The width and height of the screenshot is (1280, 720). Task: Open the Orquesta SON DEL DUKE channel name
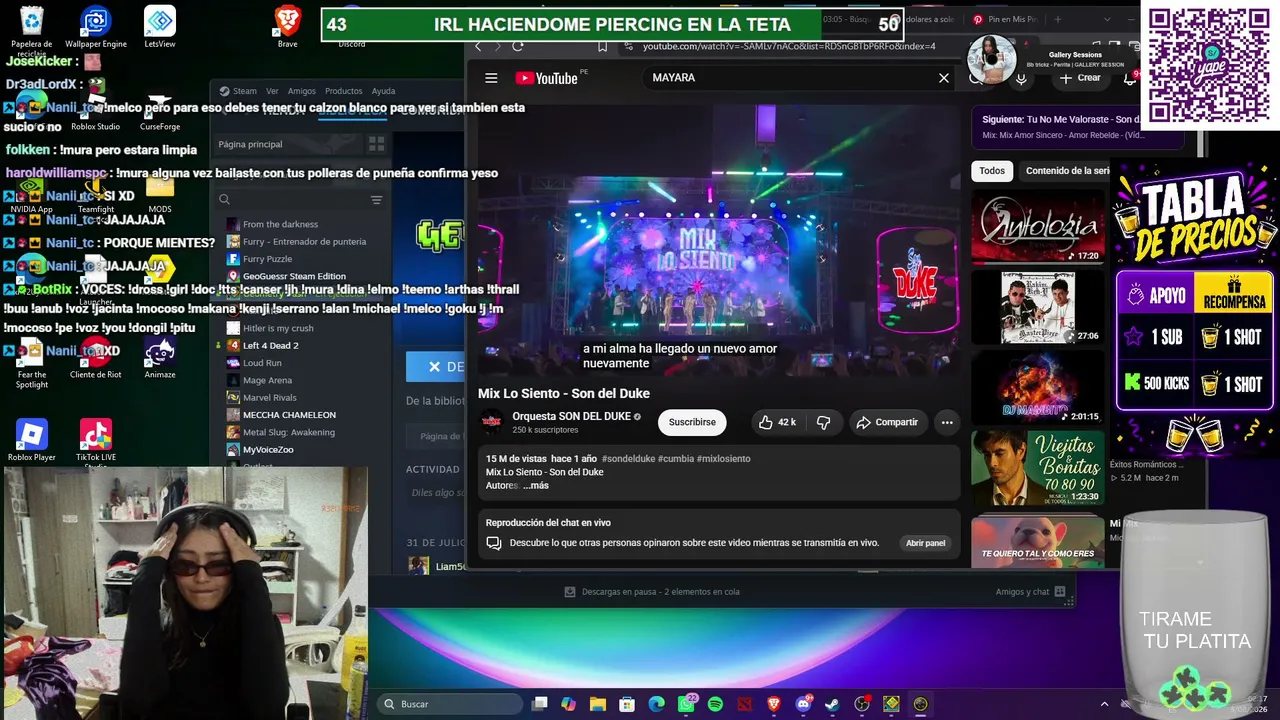click(572, 416)
